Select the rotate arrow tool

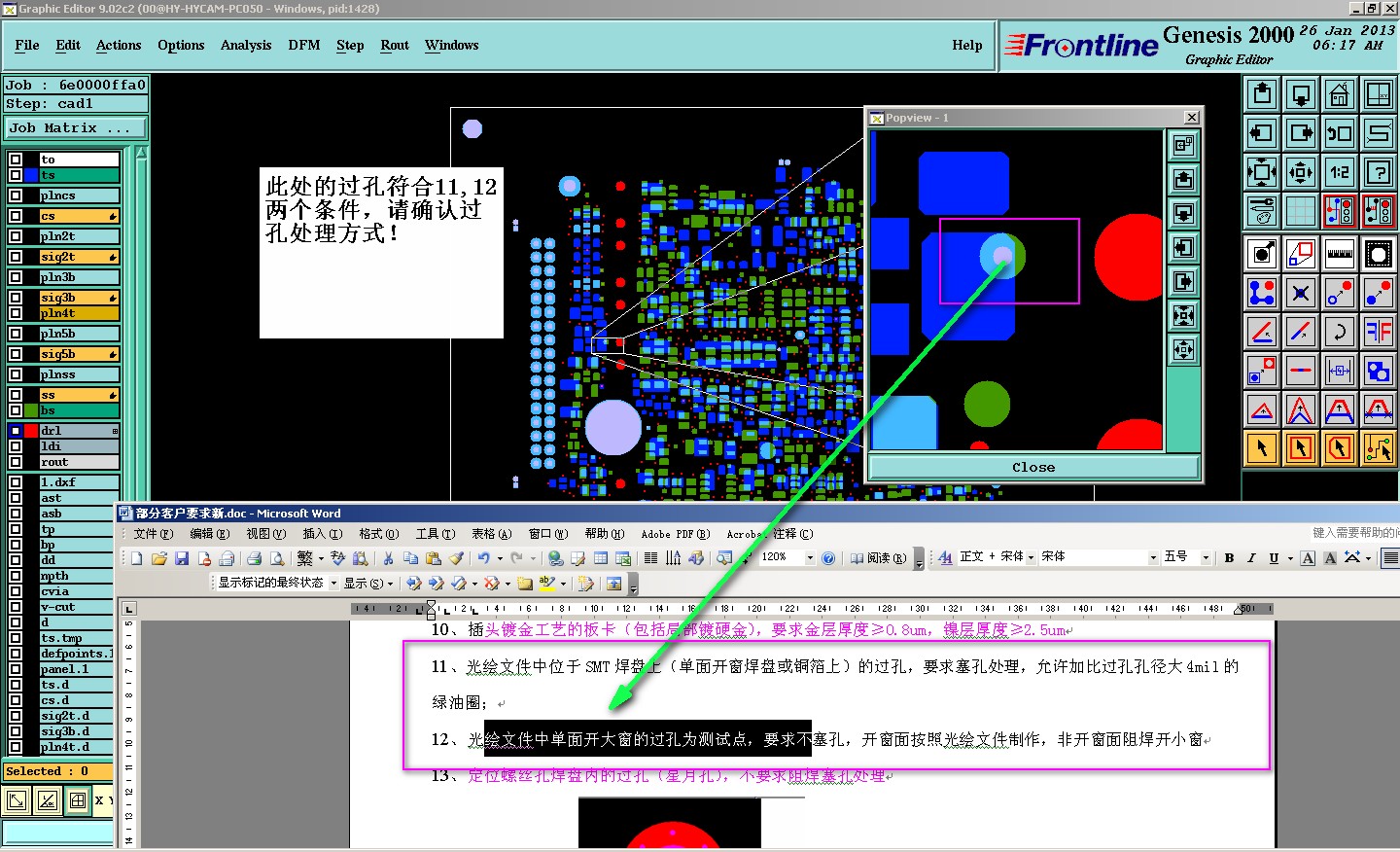pyautogui.click(x=1340, y=332)
